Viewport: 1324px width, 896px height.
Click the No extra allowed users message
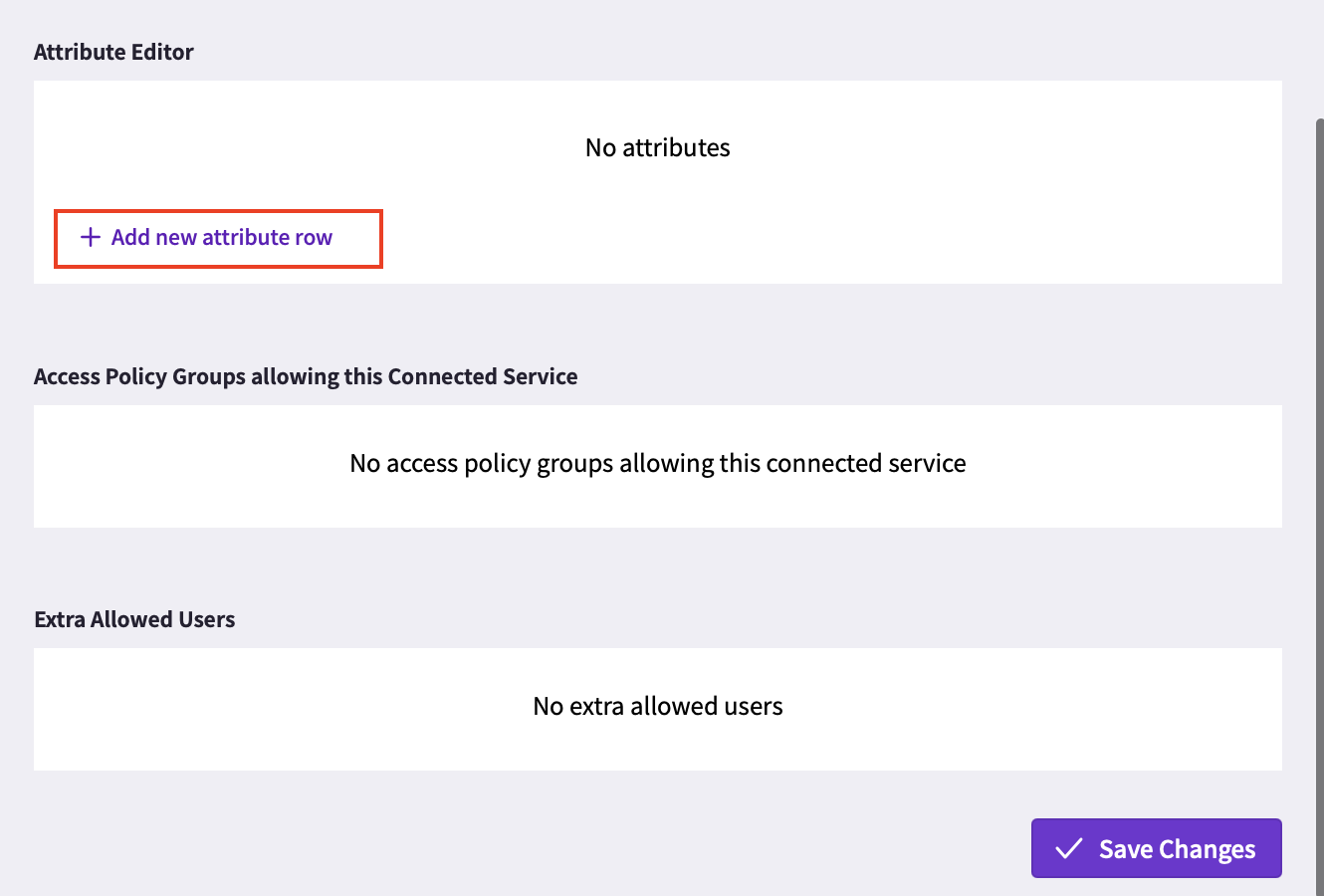(657, 706)
